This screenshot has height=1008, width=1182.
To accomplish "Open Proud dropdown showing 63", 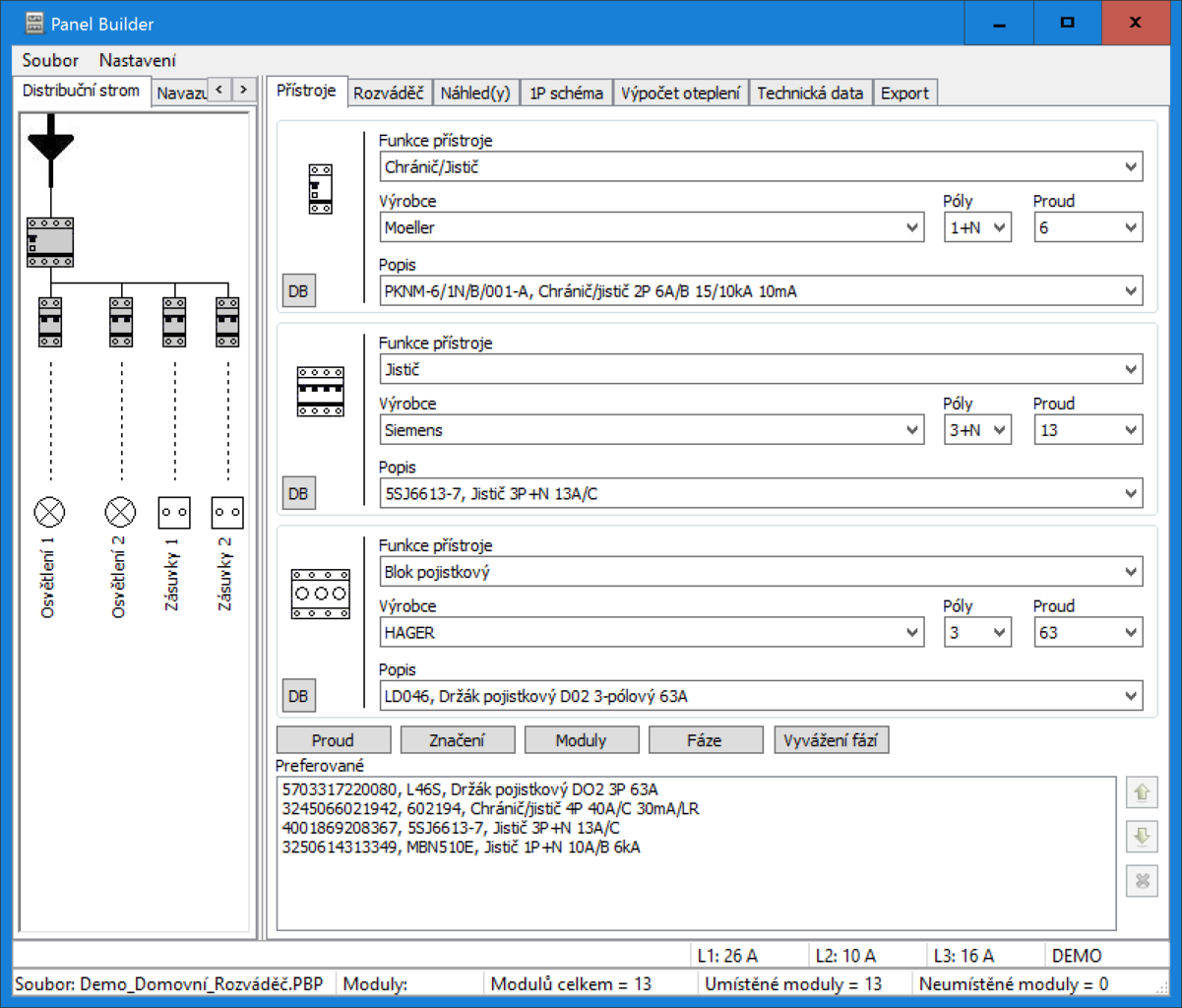I will click(1089, 633).
